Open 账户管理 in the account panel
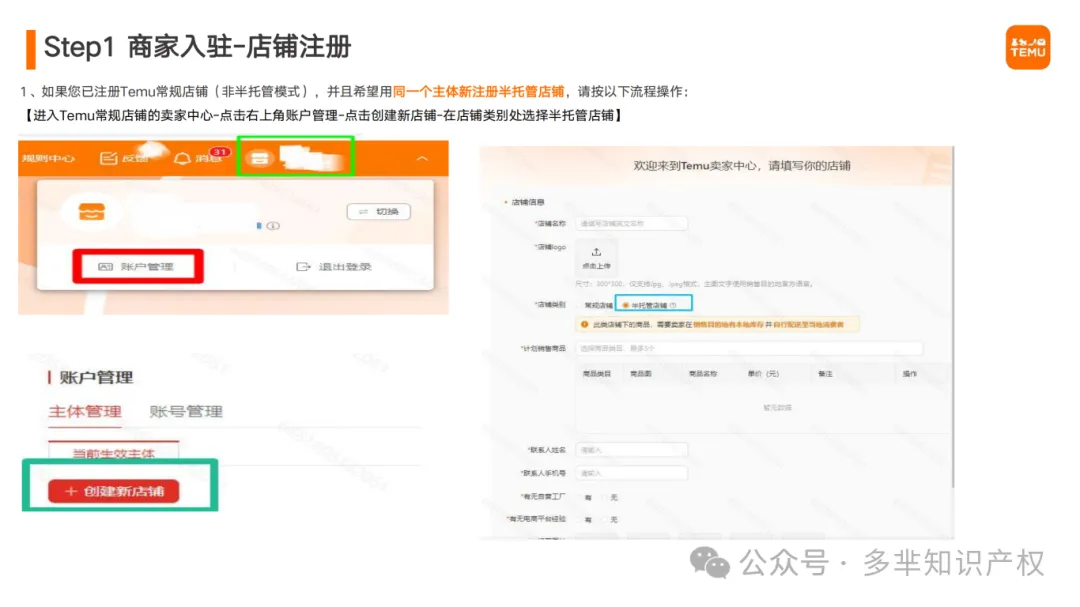The height and width of the screenshot is (607, 1080). pos(138,266)
